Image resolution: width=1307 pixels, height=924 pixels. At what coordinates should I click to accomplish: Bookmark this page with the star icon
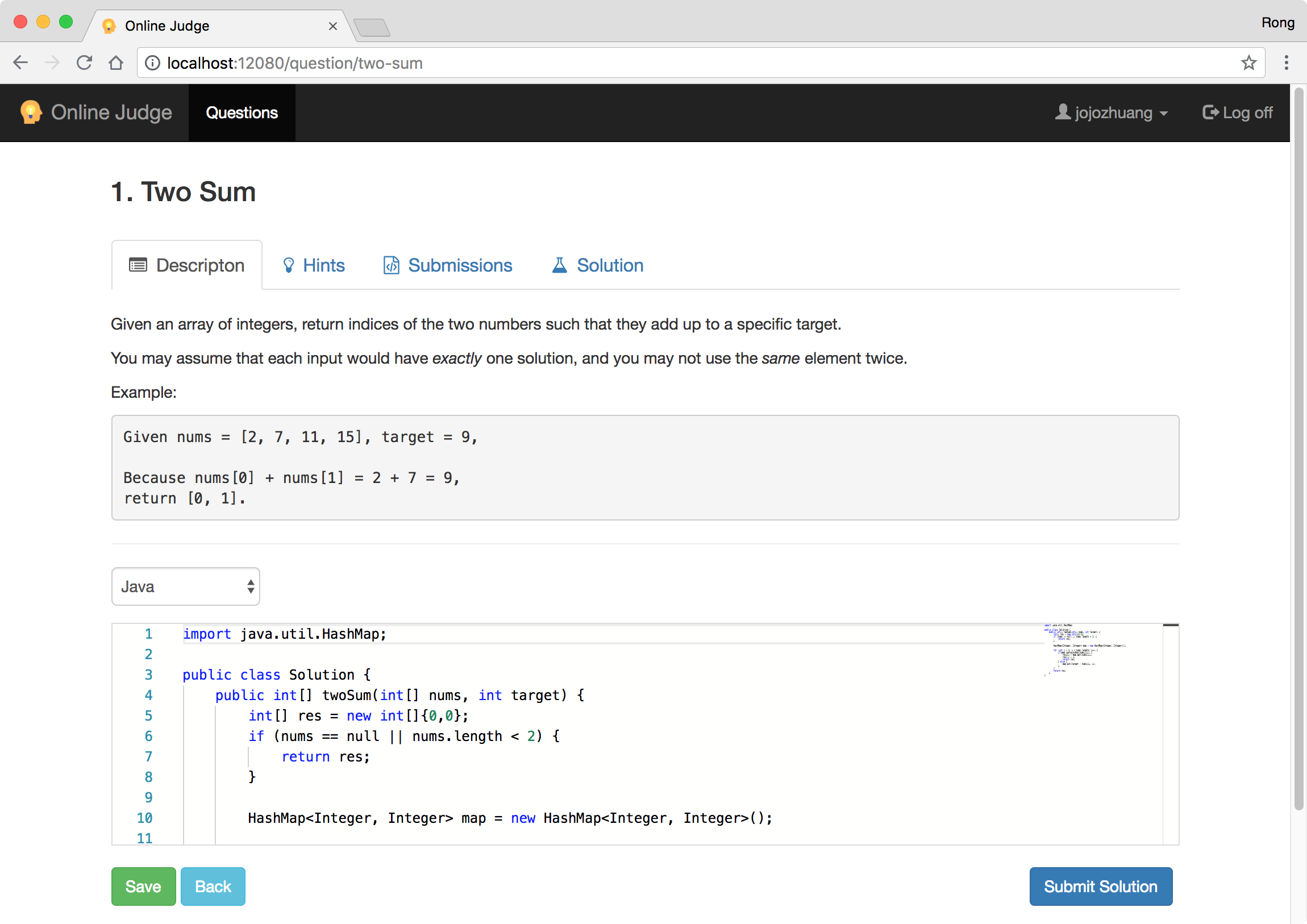pyautogui.click(x=1248, y=63)
